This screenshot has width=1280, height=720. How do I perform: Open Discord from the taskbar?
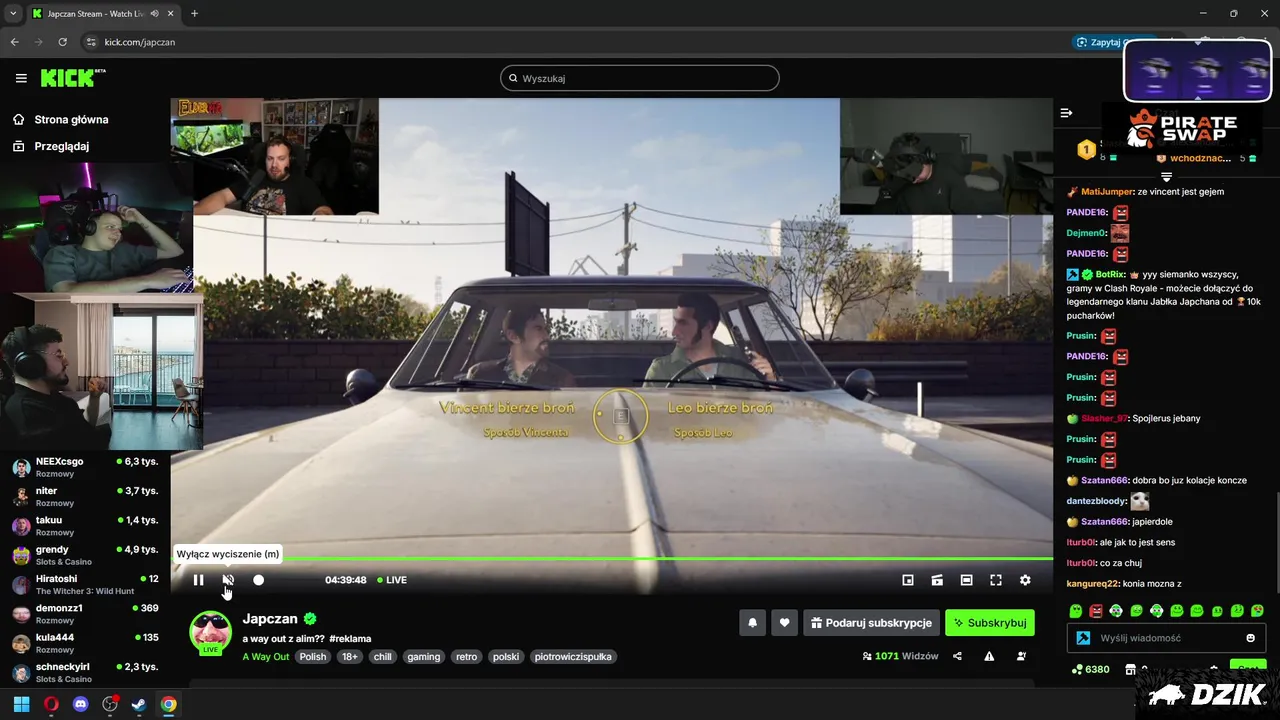coord(80,704)
